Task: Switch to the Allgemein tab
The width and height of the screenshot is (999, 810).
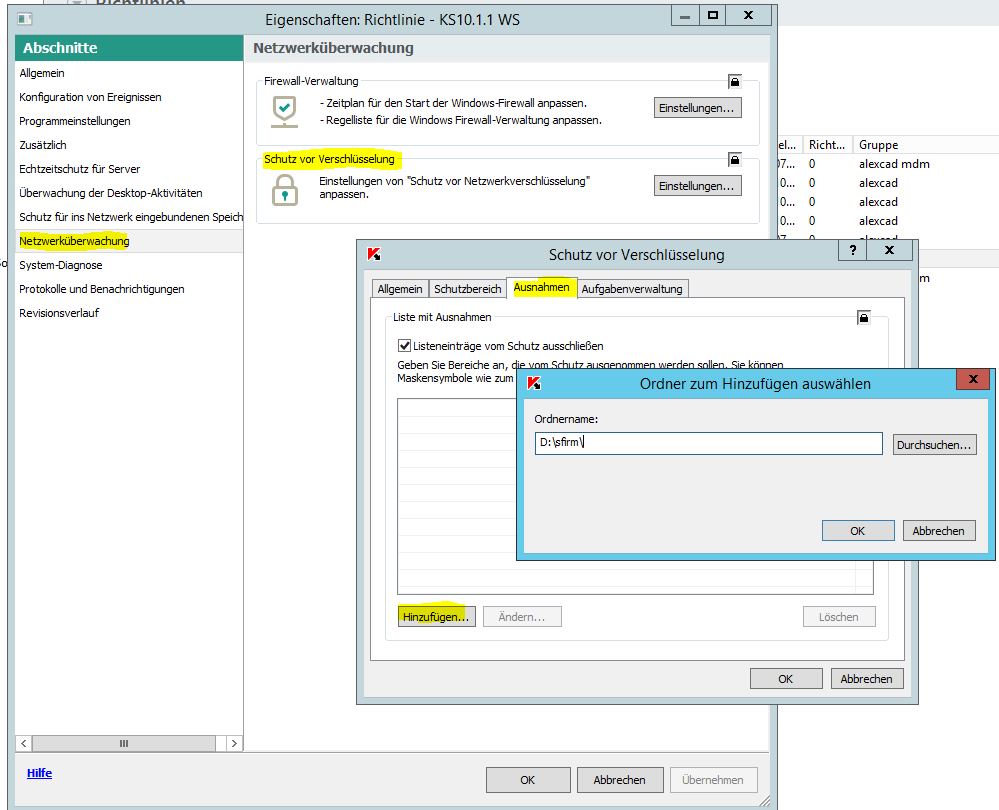Action: (x=399, y=289)
